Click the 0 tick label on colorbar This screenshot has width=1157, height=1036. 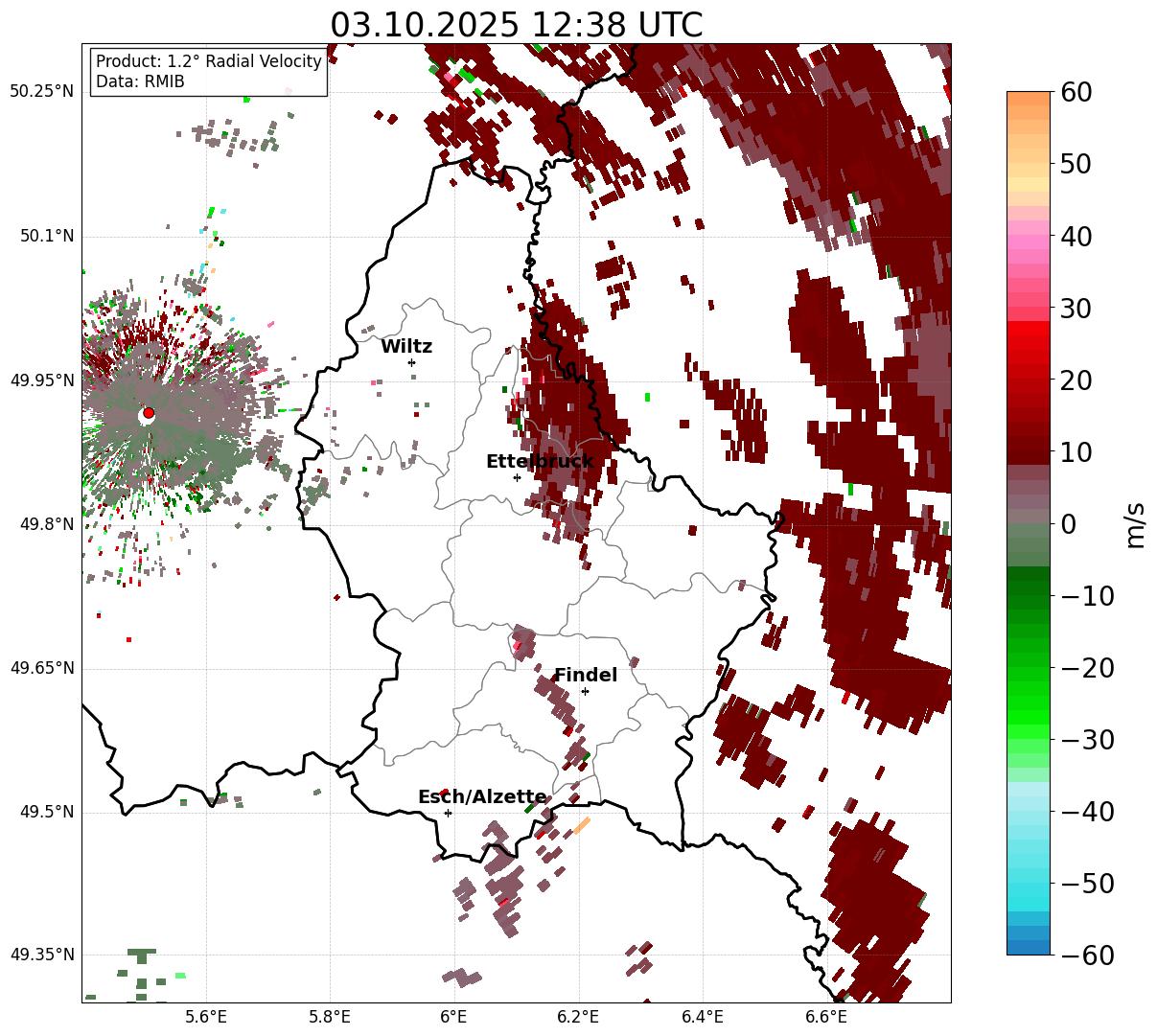click(1070, 523)
